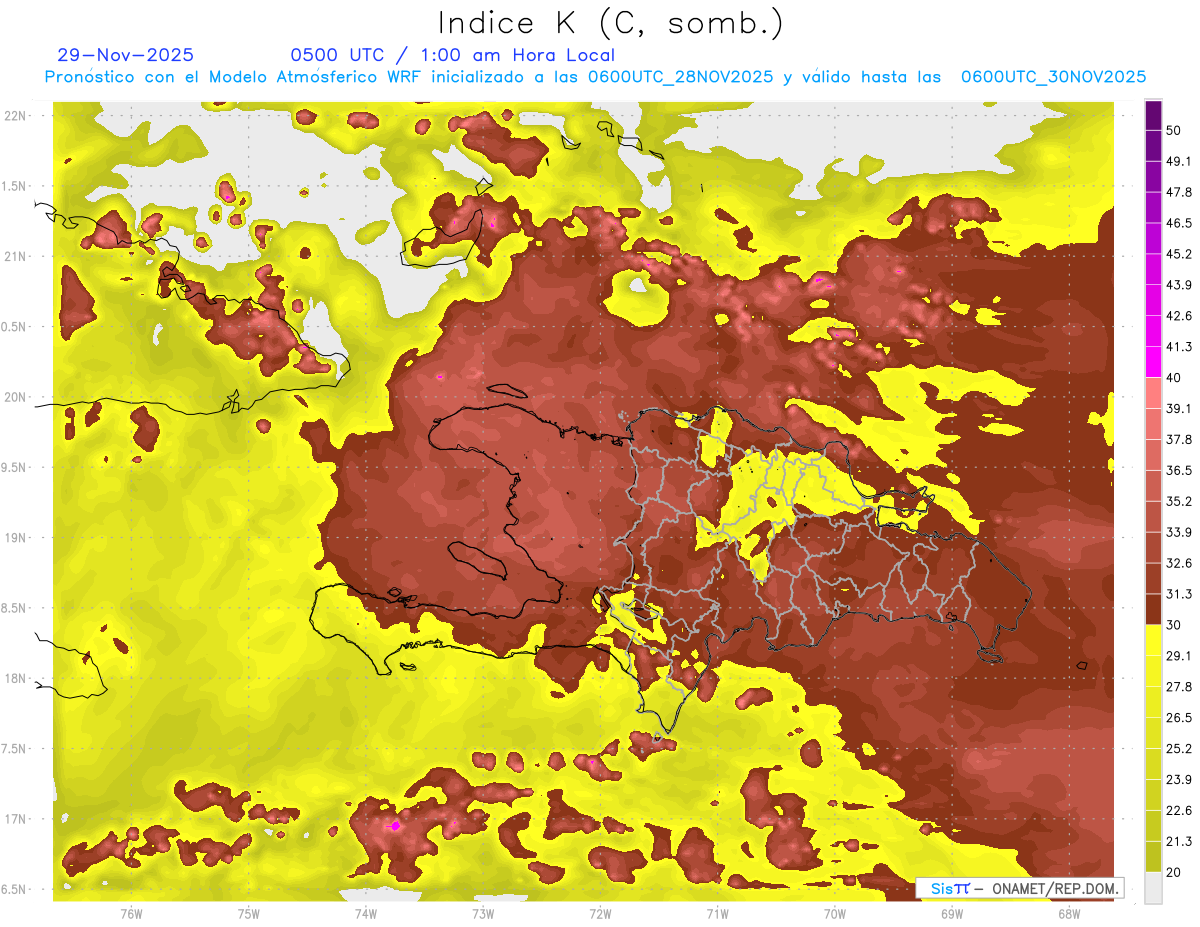Image resolution: width=1200 pixels, height=927 pixels.
Task: Click the "0.5N" latitude label
Action: 15,327
